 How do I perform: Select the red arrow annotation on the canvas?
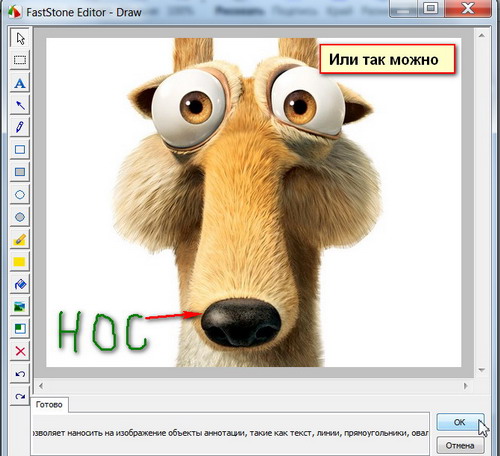point(173,315)
